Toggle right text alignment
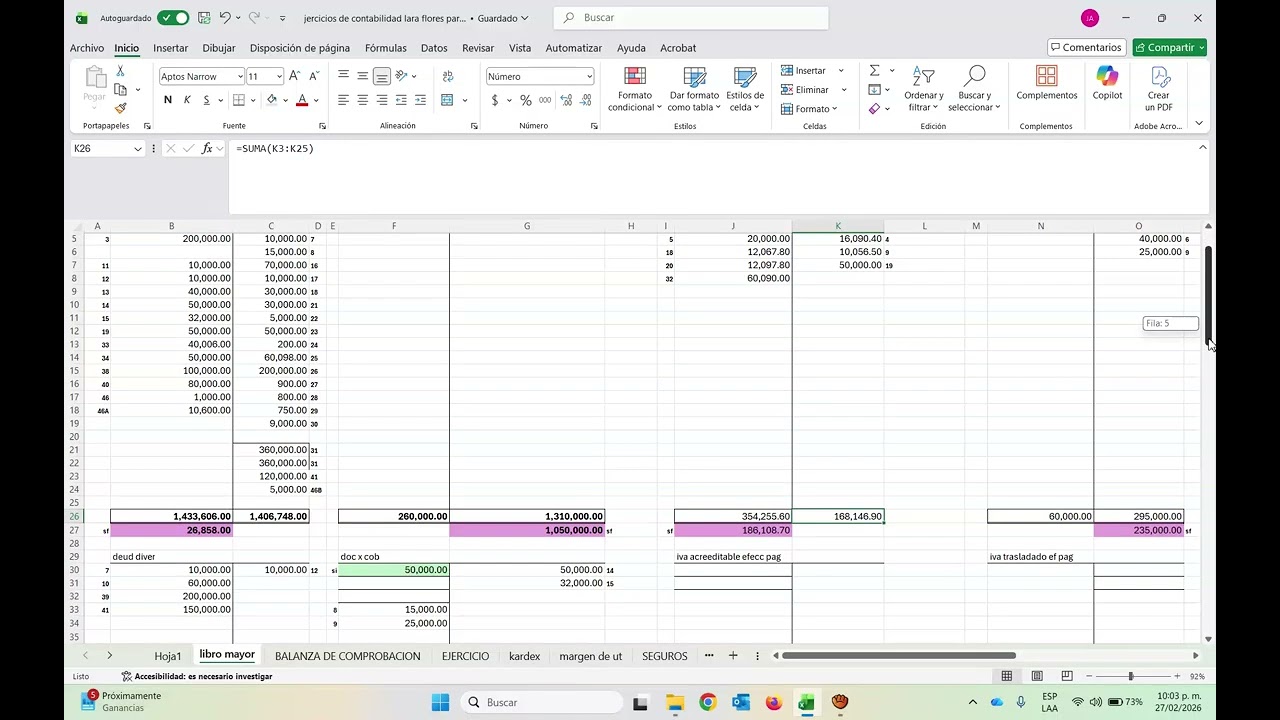The width and height of the screenshot is (1280, 720). tap(381, 100)
